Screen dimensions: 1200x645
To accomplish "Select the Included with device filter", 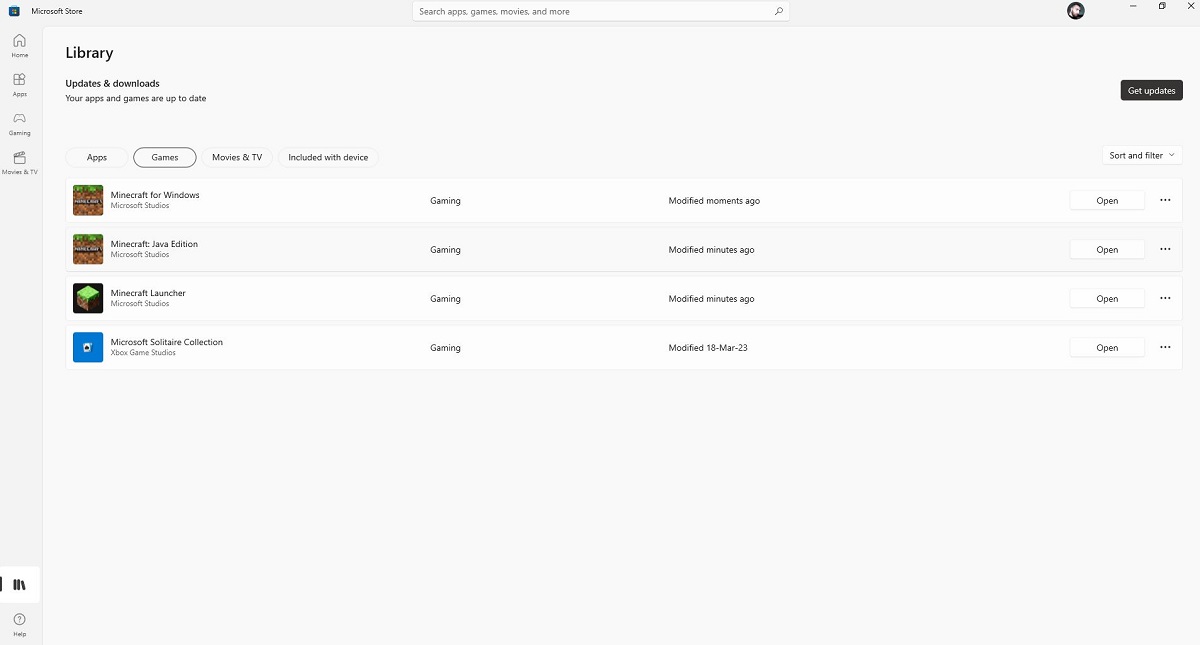I will click(328, 157).
